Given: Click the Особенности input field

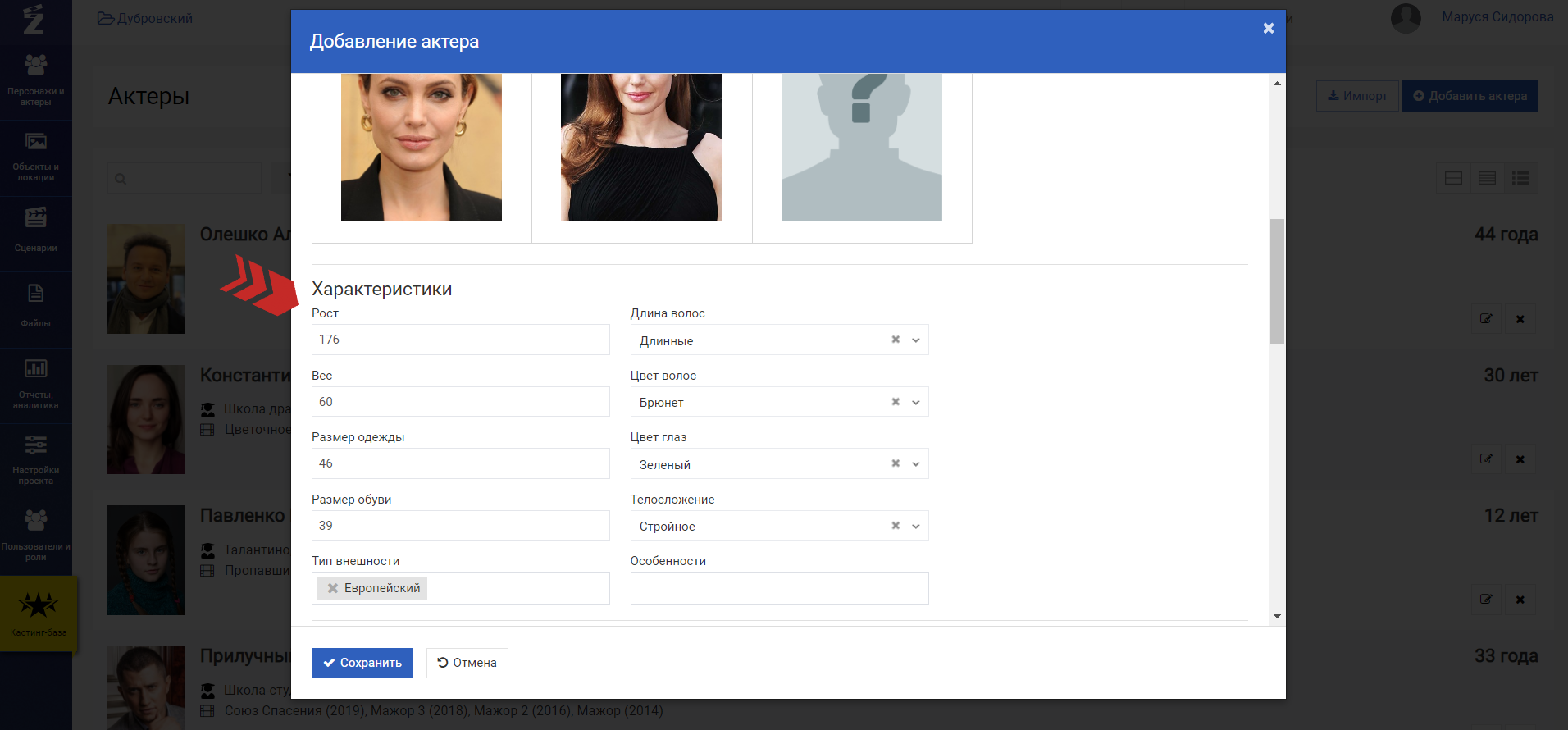Looking at the screenshot, I should (779, 588).
